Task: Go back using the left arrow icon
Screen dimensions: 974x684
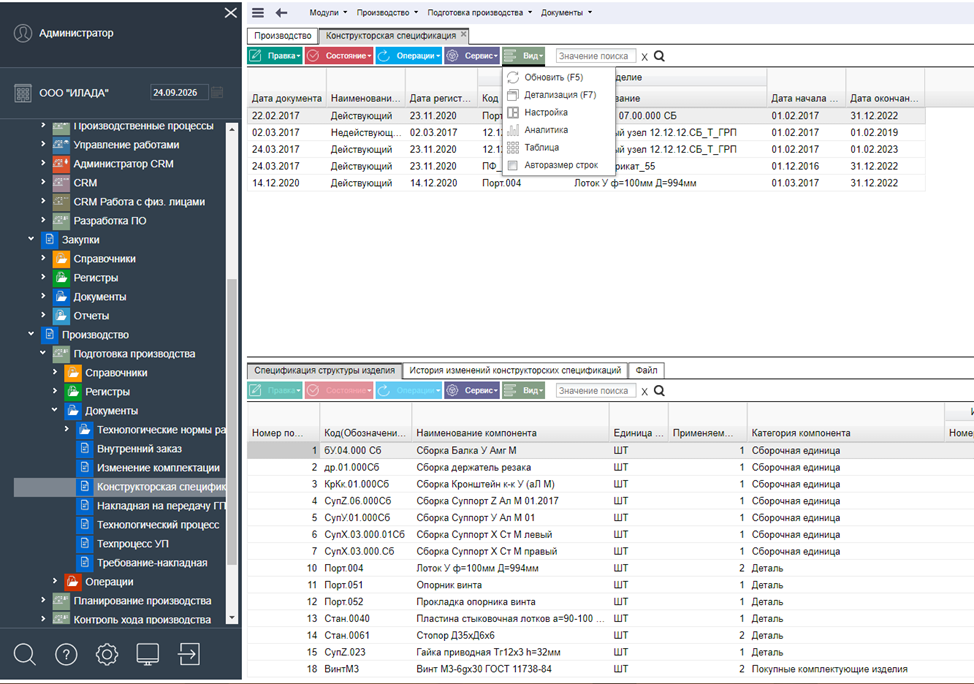Action: click(x=281, y=12)
